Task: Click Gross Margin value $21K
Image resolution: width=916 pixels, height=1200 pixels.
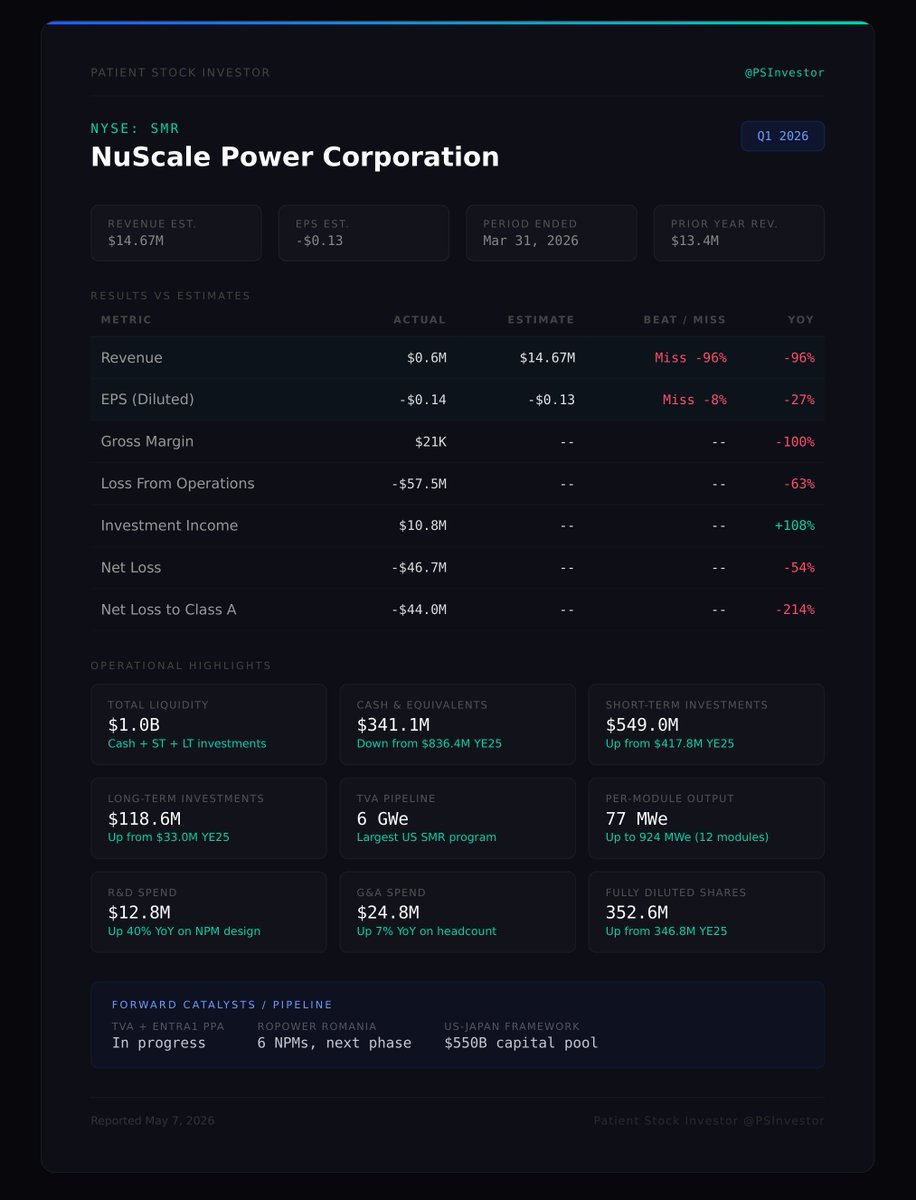Action: 431,442
